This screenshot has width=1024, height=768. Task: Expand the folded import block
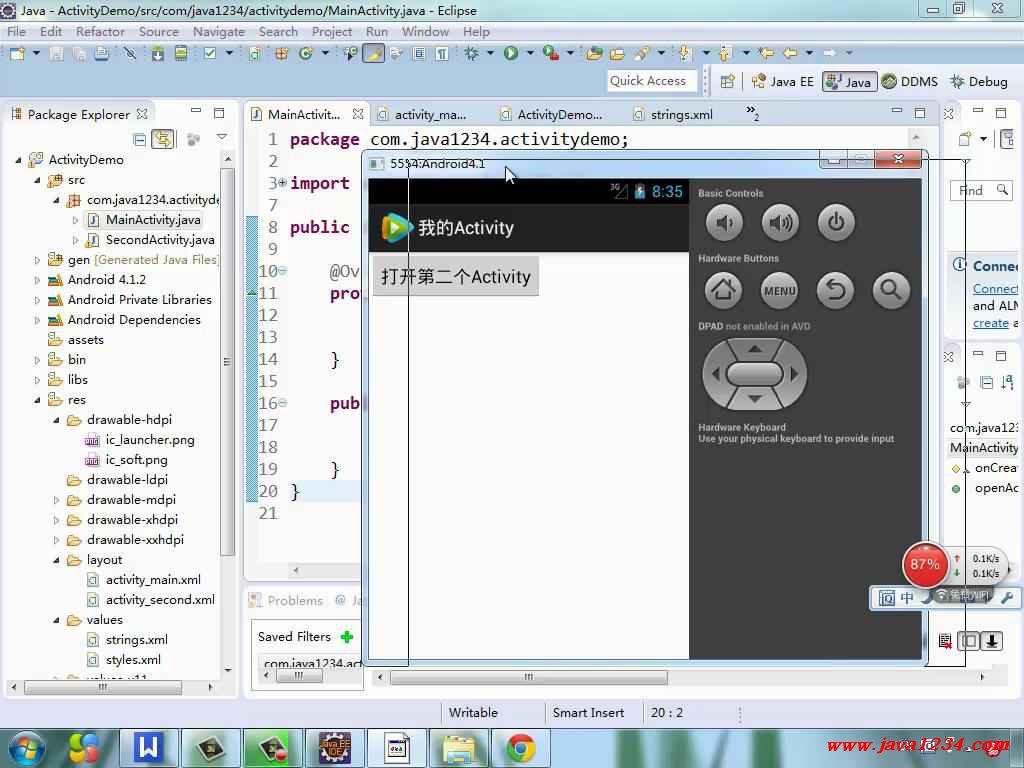[282, 183]
